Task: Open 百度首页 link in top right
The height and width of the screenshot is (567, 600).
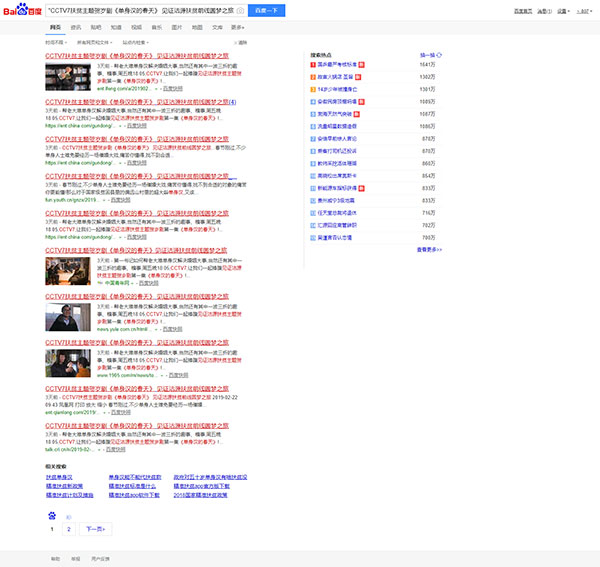Action: click(x=523, y=11)
